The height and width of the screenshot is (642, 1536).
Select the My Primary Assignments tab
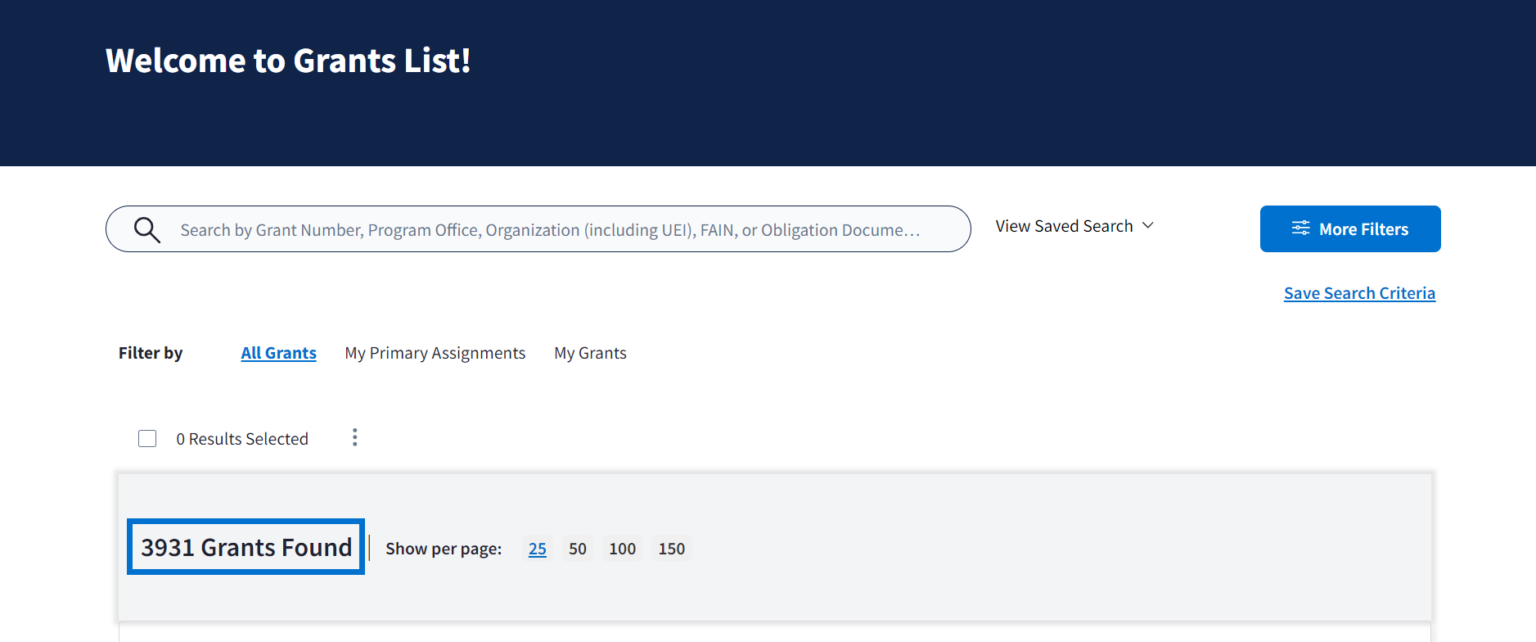[435, 353]
